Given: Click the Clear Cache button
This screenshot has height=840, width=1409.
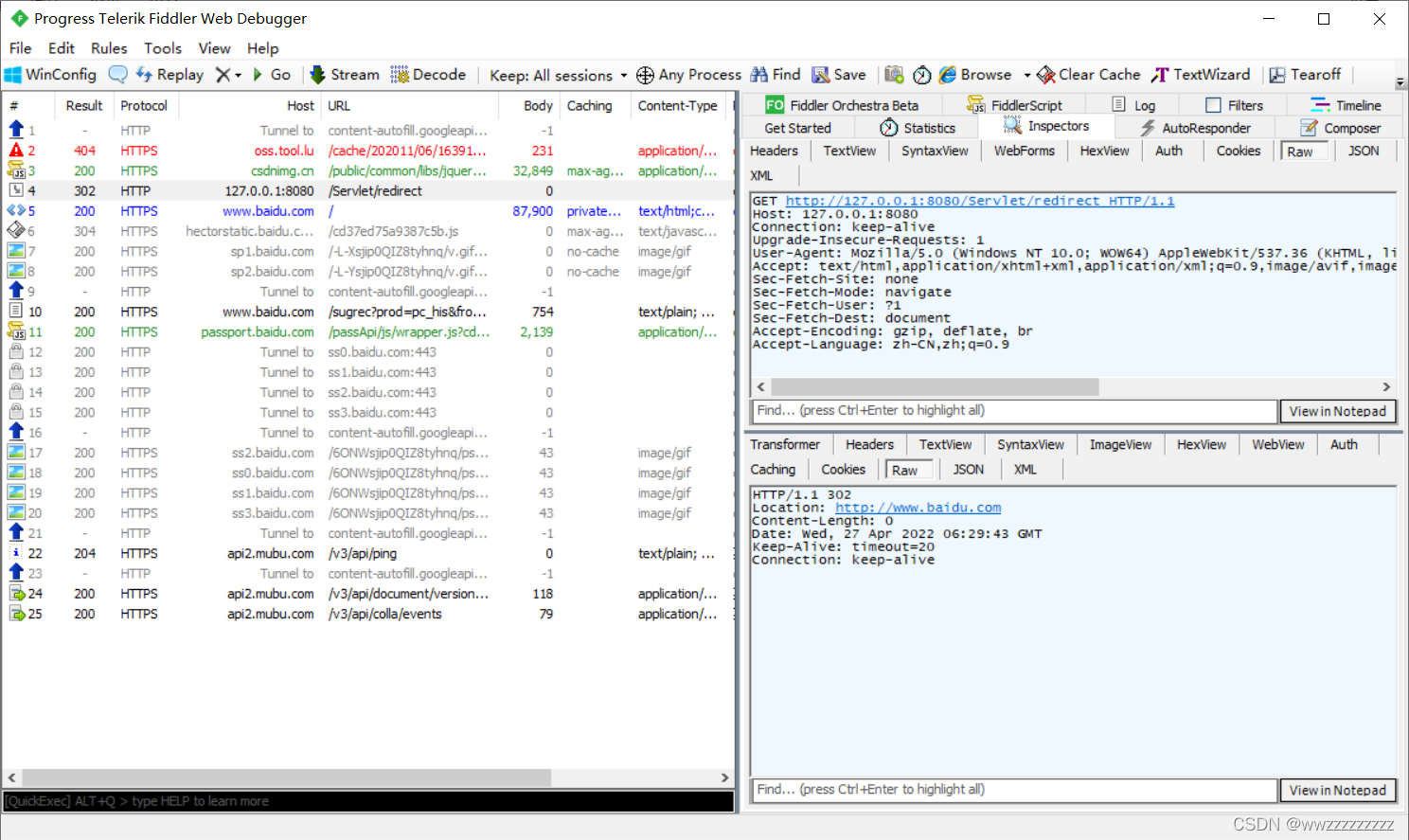Looking at the screenshot, I should (x=1089, y=75).
